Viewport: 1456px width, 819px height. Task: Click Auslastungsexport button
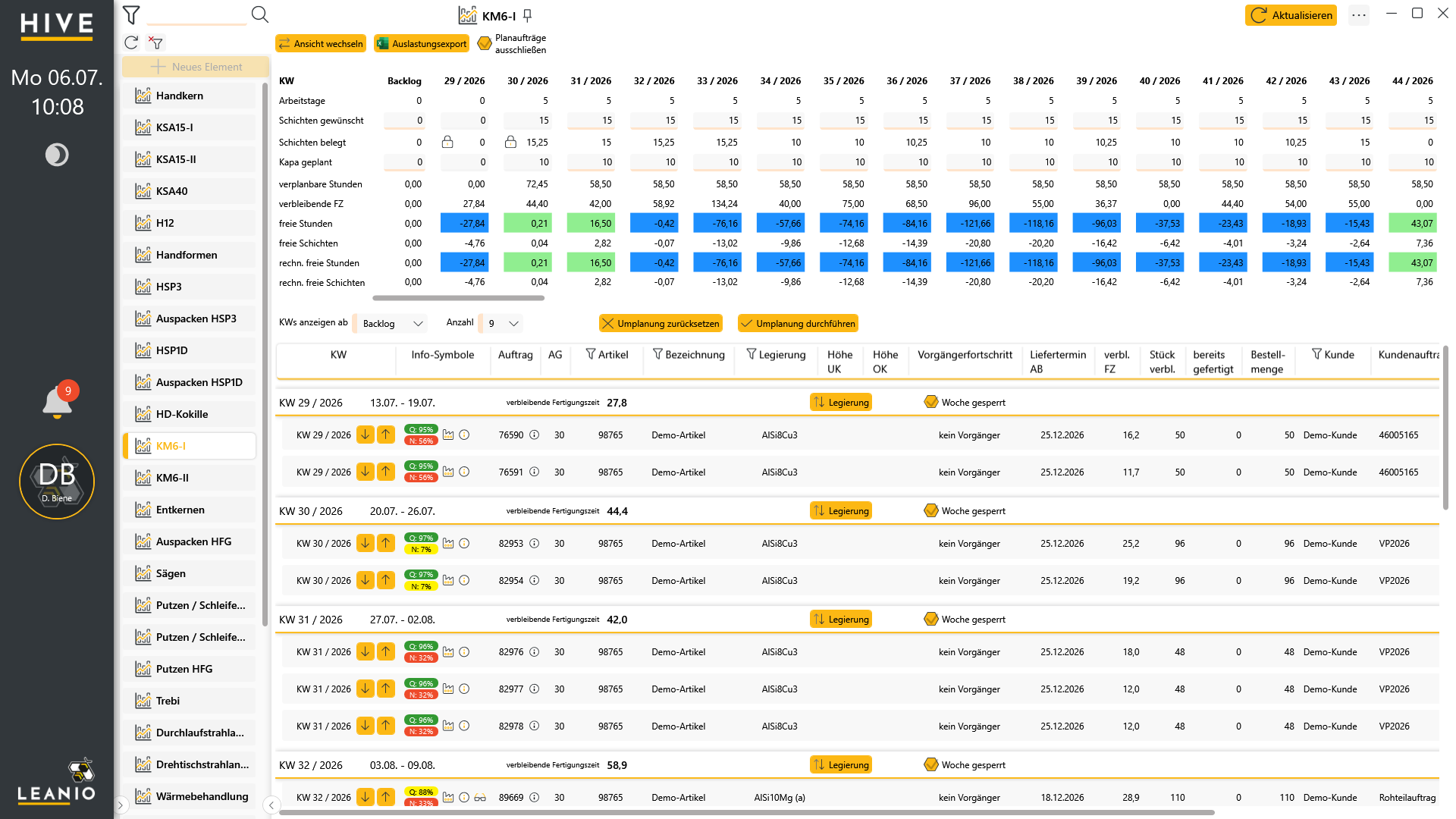click(422, 44)
